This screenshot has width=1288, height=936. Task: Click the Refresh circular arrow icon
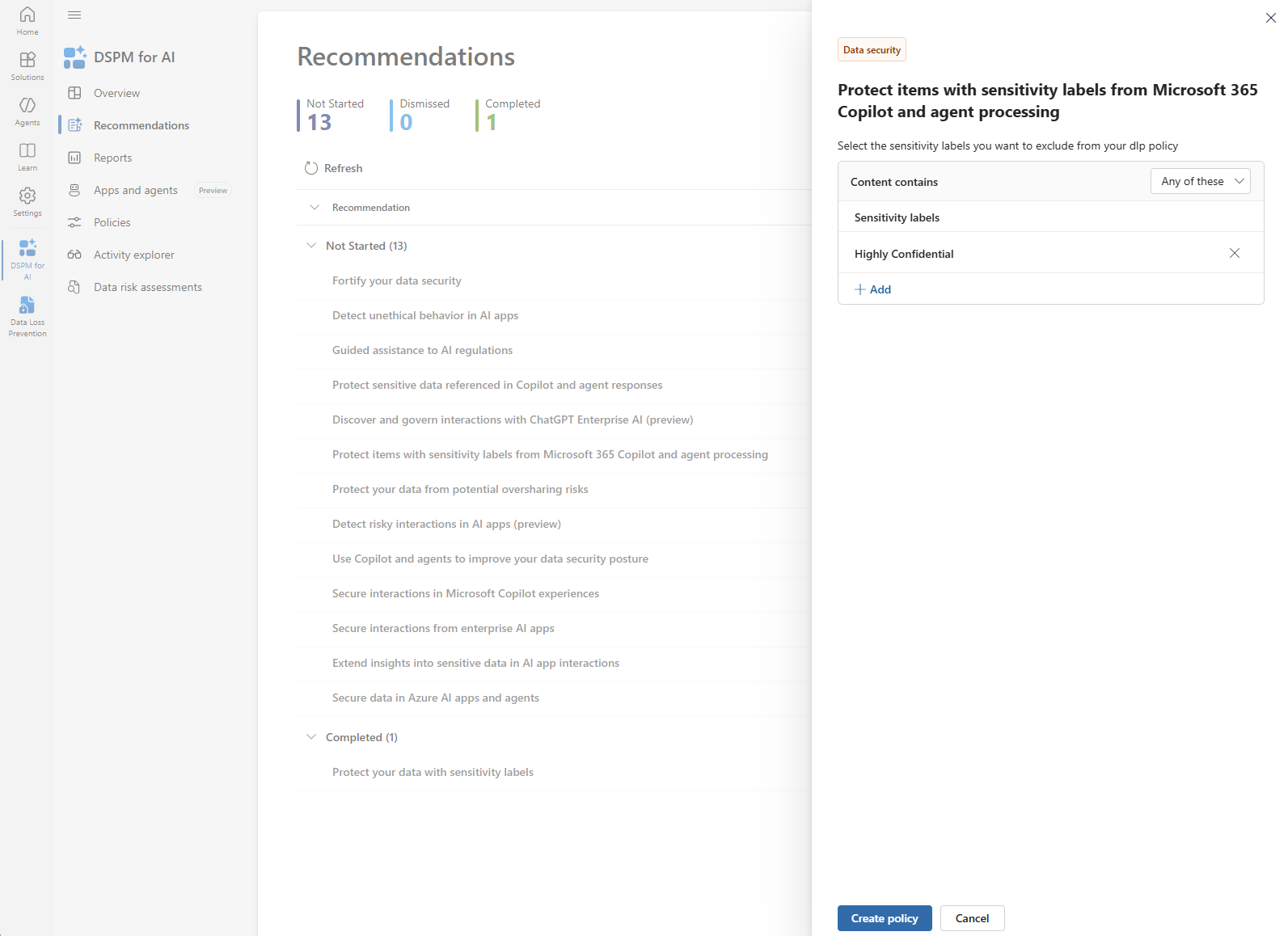pos(311,168)
